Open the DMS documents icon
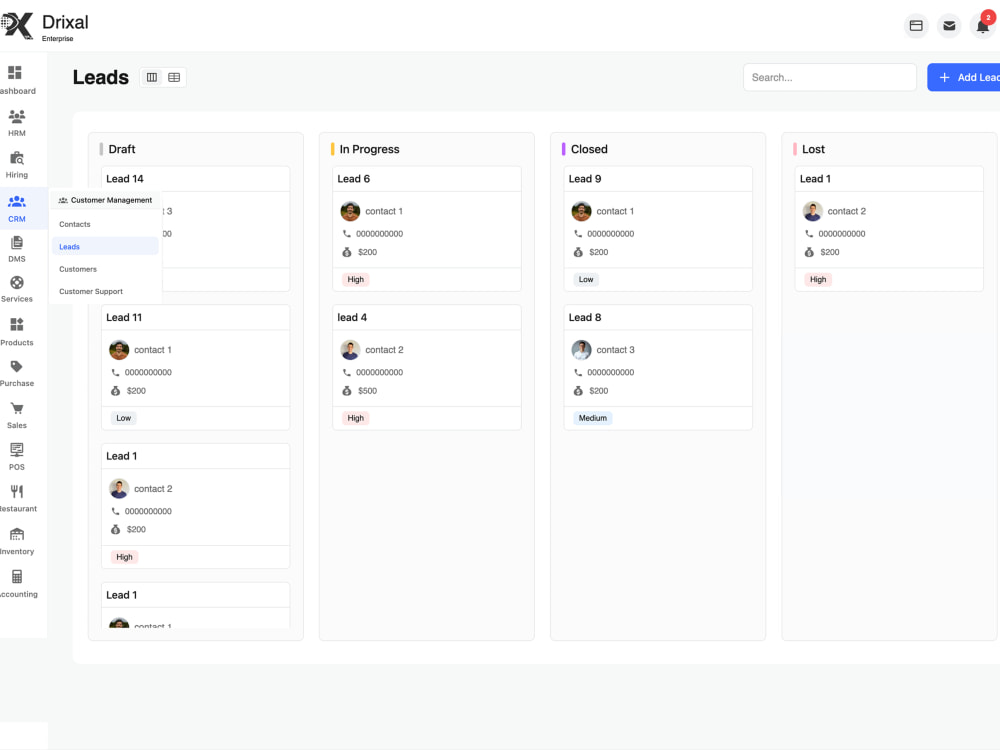The image size is (1000, 750). (x=17, y=242)
